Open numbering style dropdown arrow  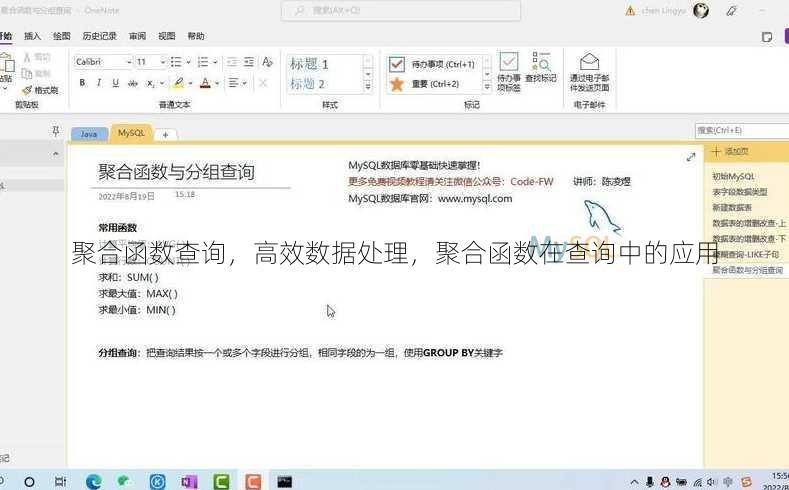pyautogui.click(x=215, y=62)
